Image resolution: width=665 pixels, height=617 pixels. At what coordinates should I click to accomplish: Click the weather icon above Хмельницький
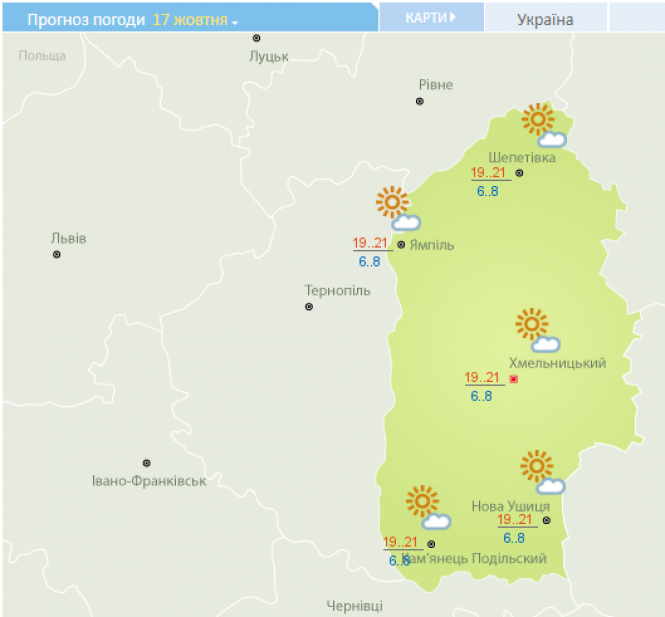point(536,330)
